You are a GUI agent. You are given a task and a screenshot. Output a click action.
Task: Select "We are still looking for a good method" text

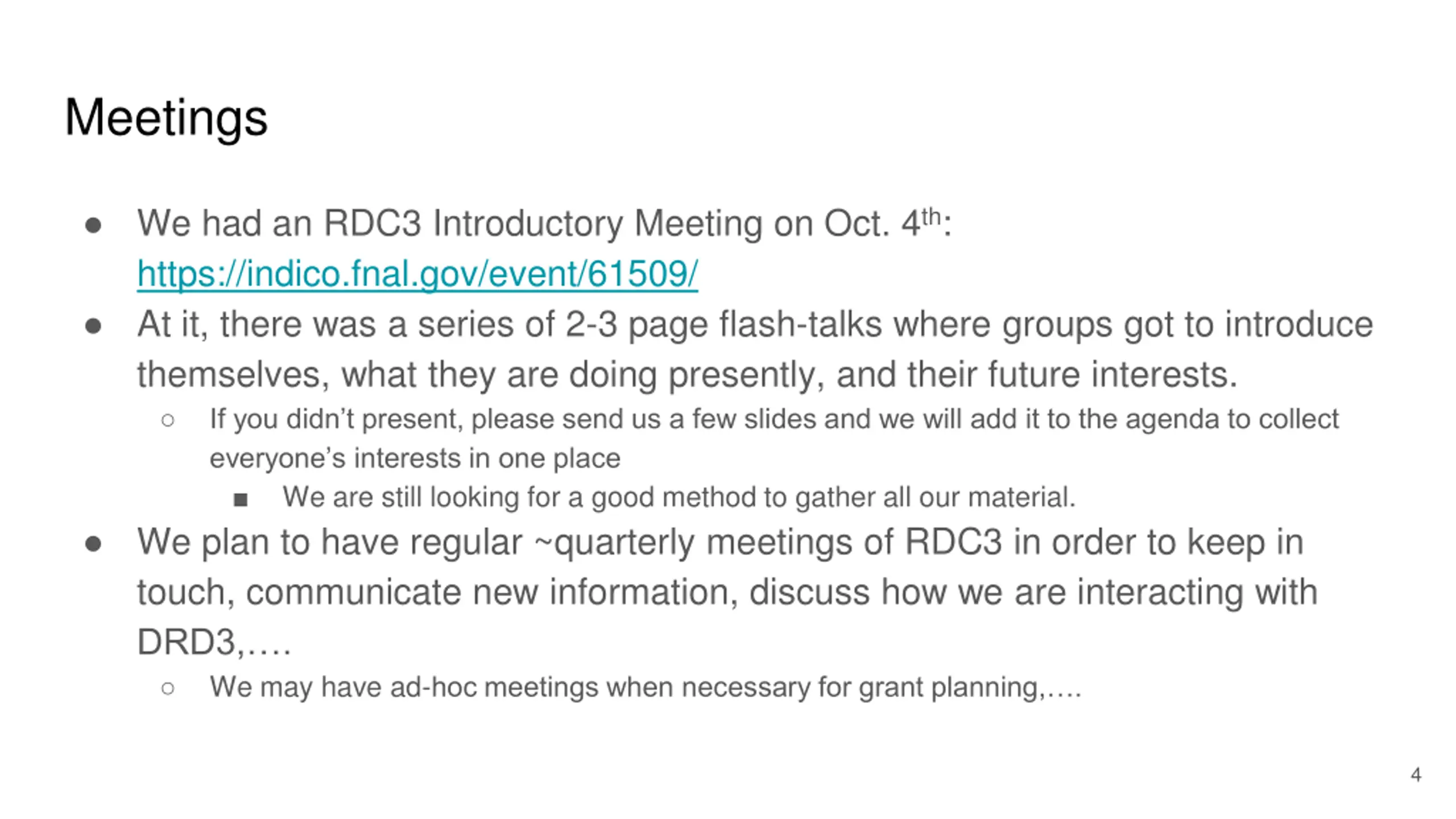tap(679, 498)
